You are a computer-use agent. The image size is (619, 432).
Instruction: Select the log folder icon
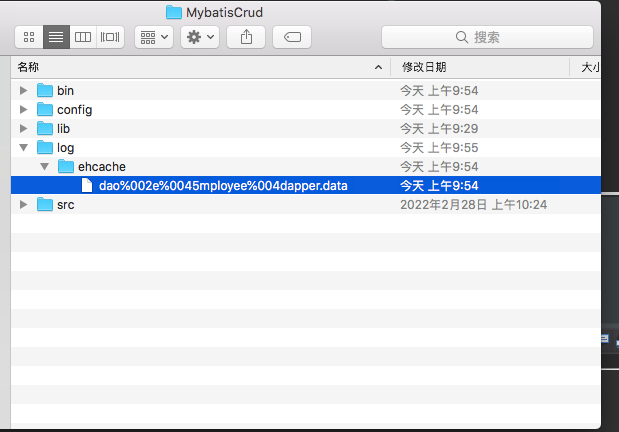pos(45,148)
